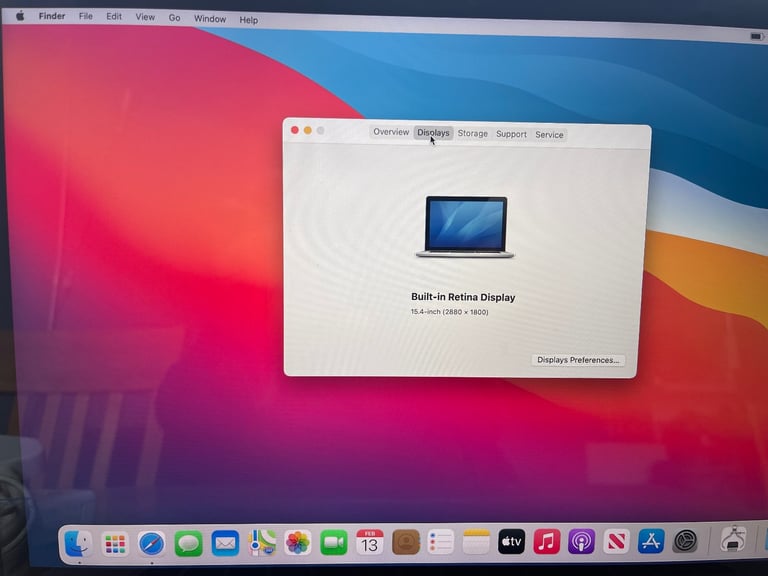Click the MacBook display image
Image resolution: width=768 pixels, height=576 pixels.
tap(465, 227)
